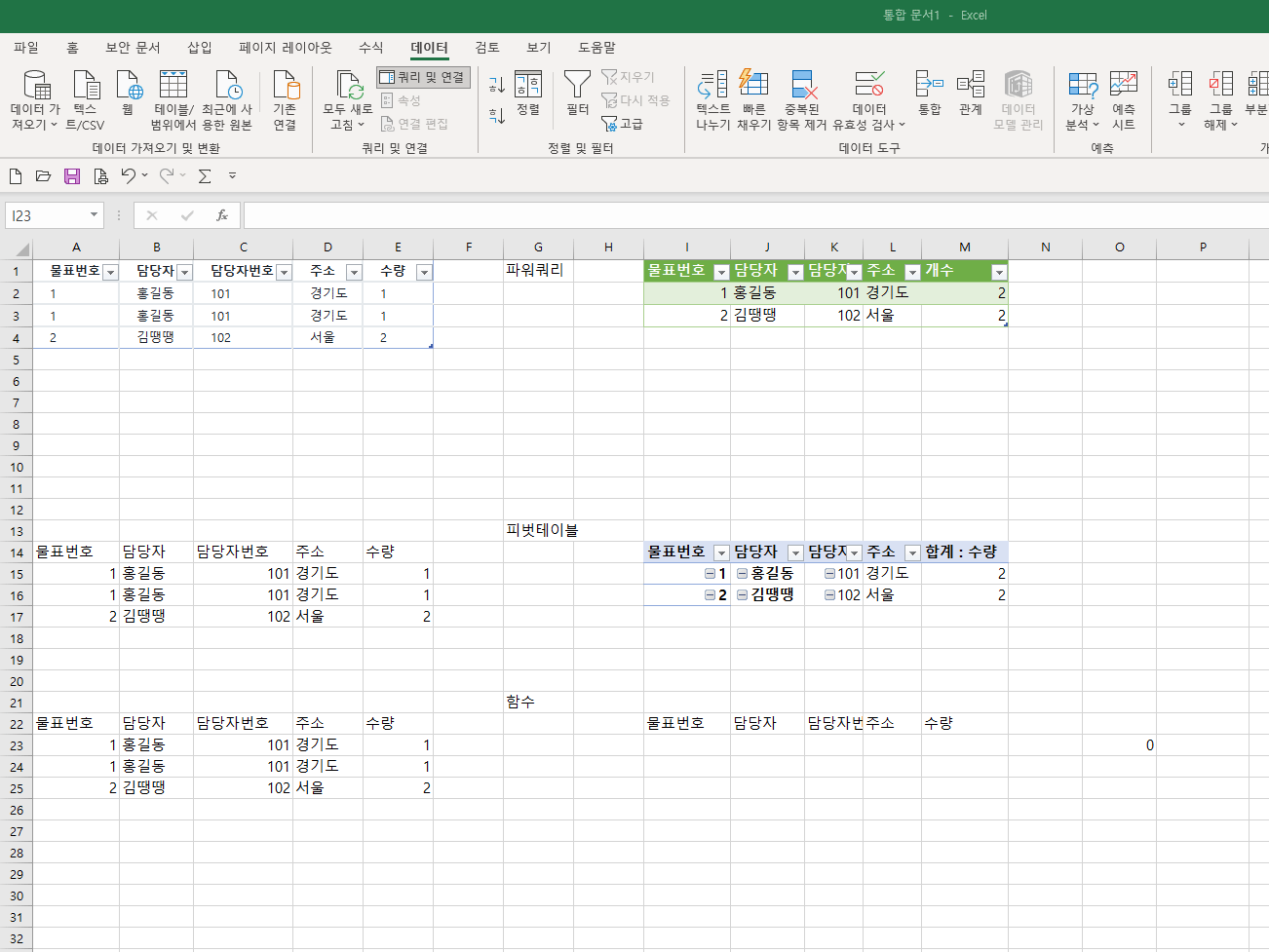
Task: Click the 텍스트 나누기 icon
Action: coord(712,86)
